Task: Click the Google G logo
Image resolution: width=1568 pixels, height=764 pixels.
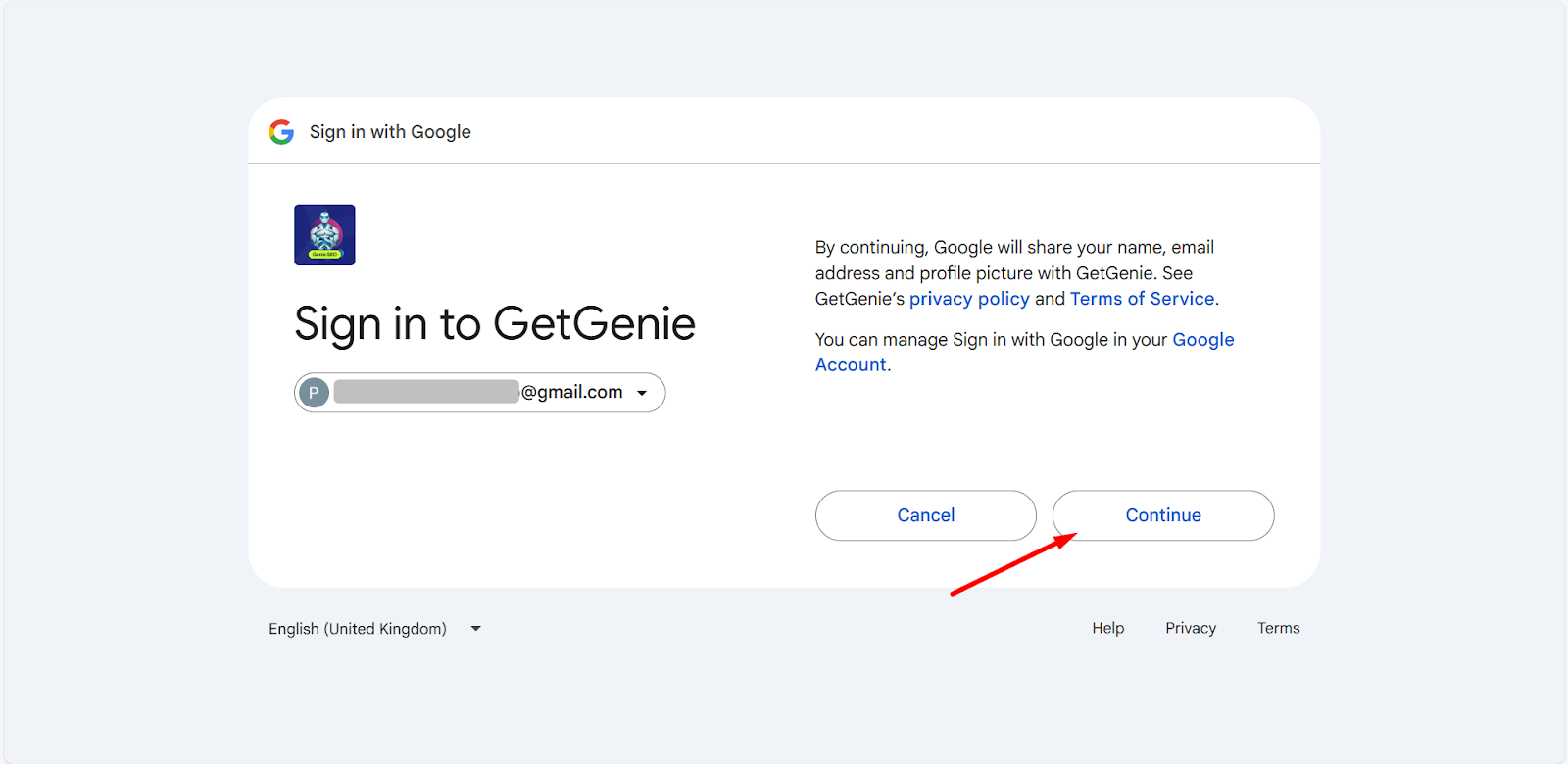Action: [281, 132]
